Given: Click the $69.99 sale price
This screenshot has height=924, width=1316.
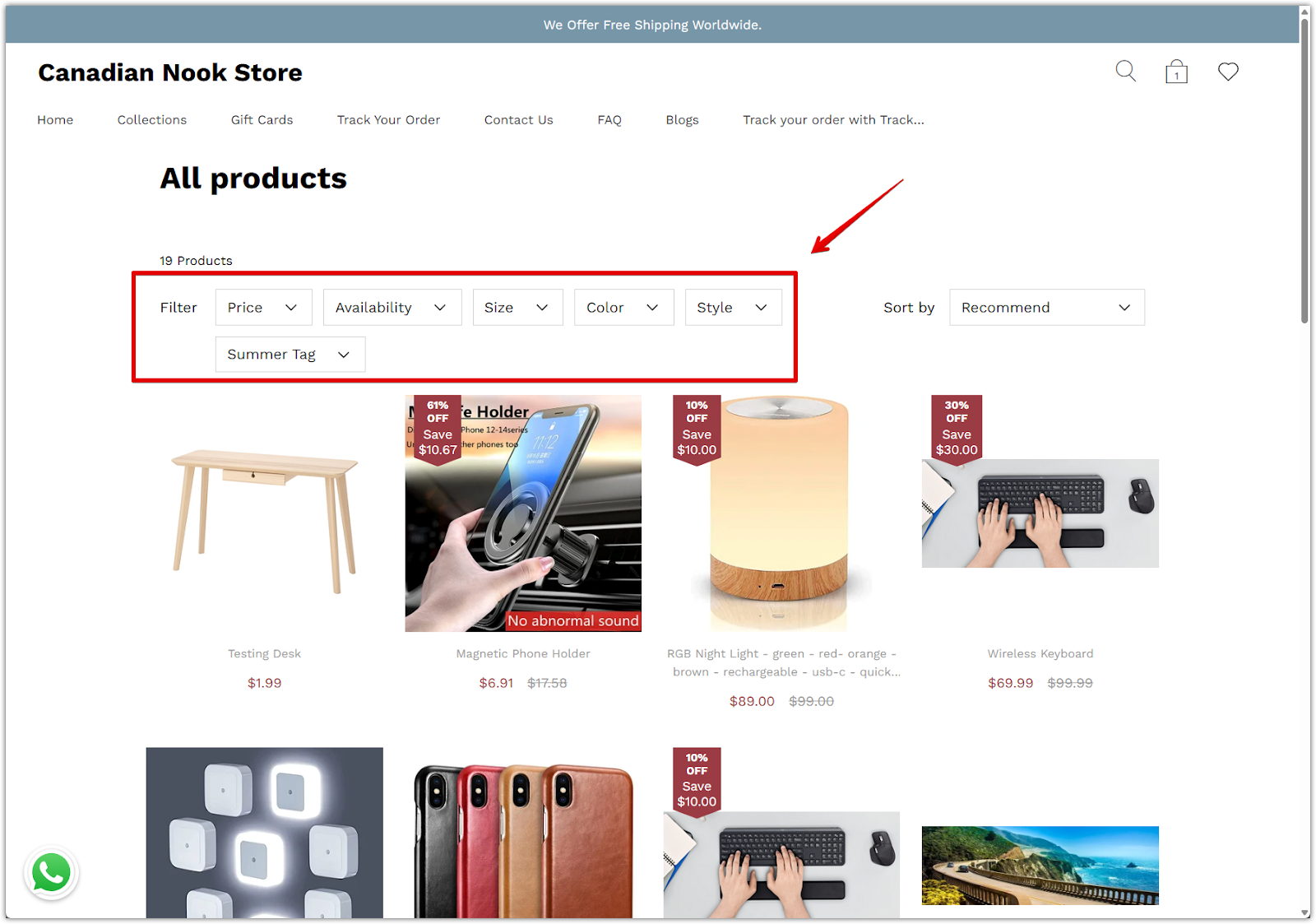Looking at the screenshot, I should pos(1010,683).
